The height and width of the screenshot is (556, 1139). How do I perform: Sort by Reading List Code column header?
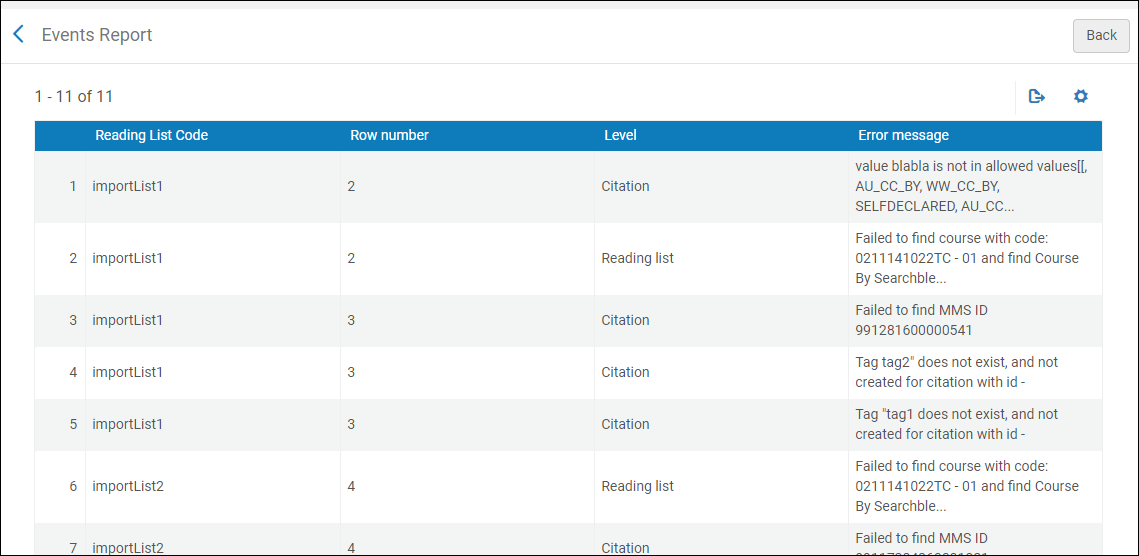[x=151, y=135]
